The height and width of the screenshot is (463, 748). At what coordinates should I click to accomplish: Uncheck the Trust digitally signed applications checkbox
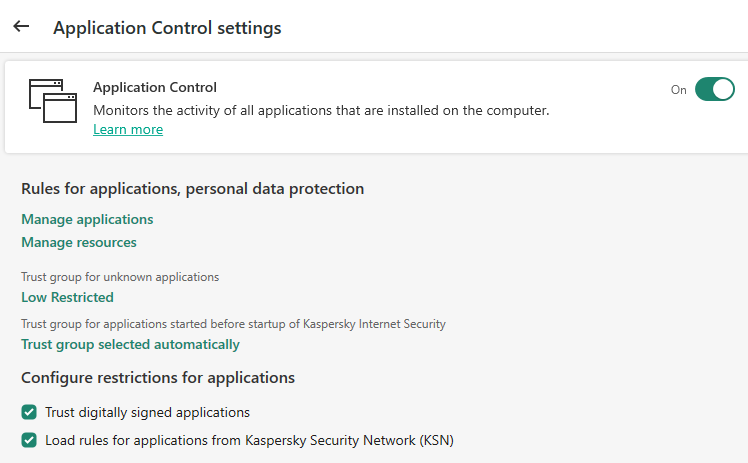29,412
